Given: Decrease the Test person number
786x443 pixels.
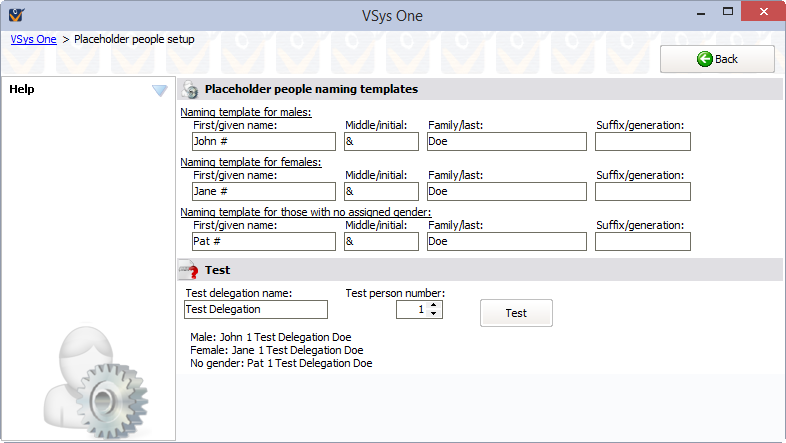Looking at the screenshot, I should 434,314.
